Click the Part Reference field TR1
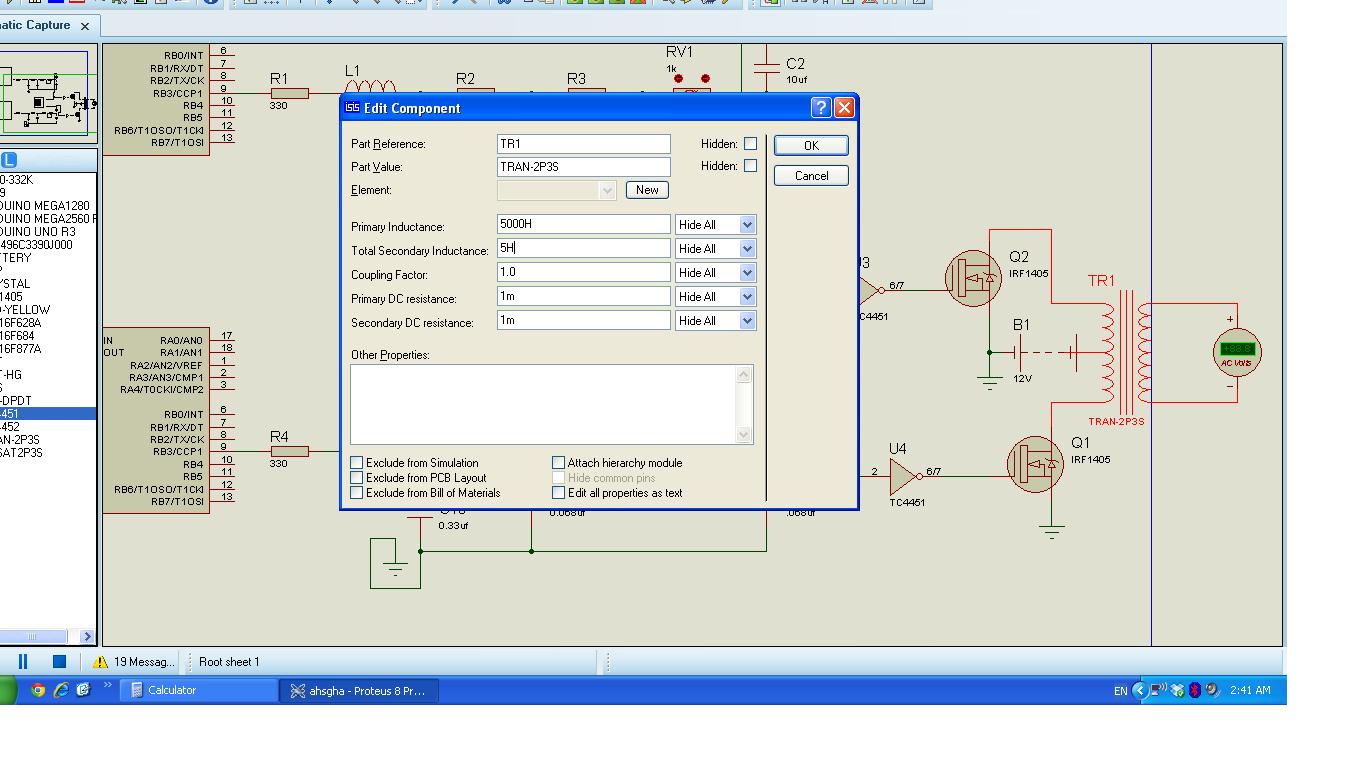Viewport: 1366px width, 768px height. (x=584, y=144)
